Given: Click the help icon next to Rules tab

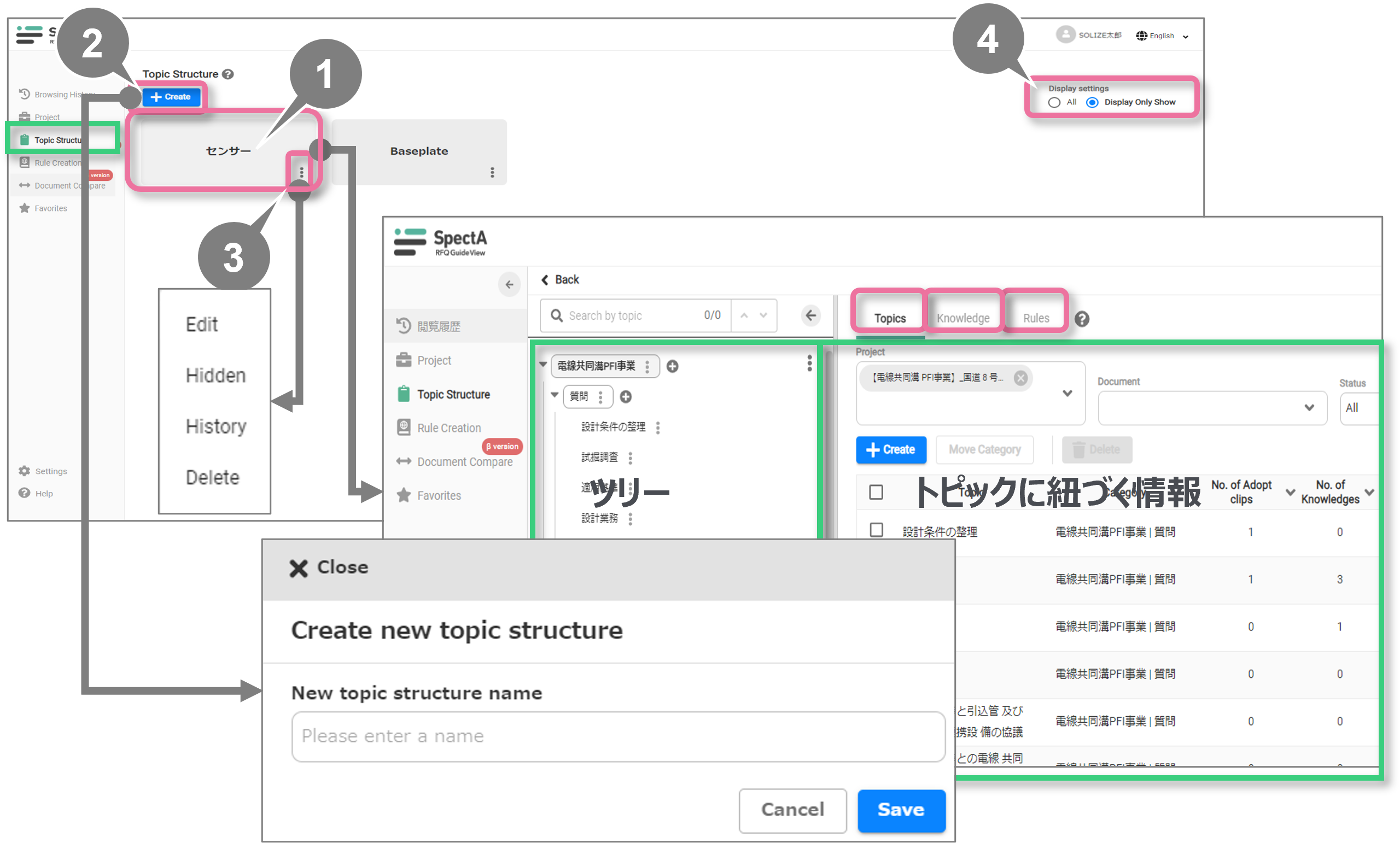Looking at the screenshot, I should pos(1082,319).
